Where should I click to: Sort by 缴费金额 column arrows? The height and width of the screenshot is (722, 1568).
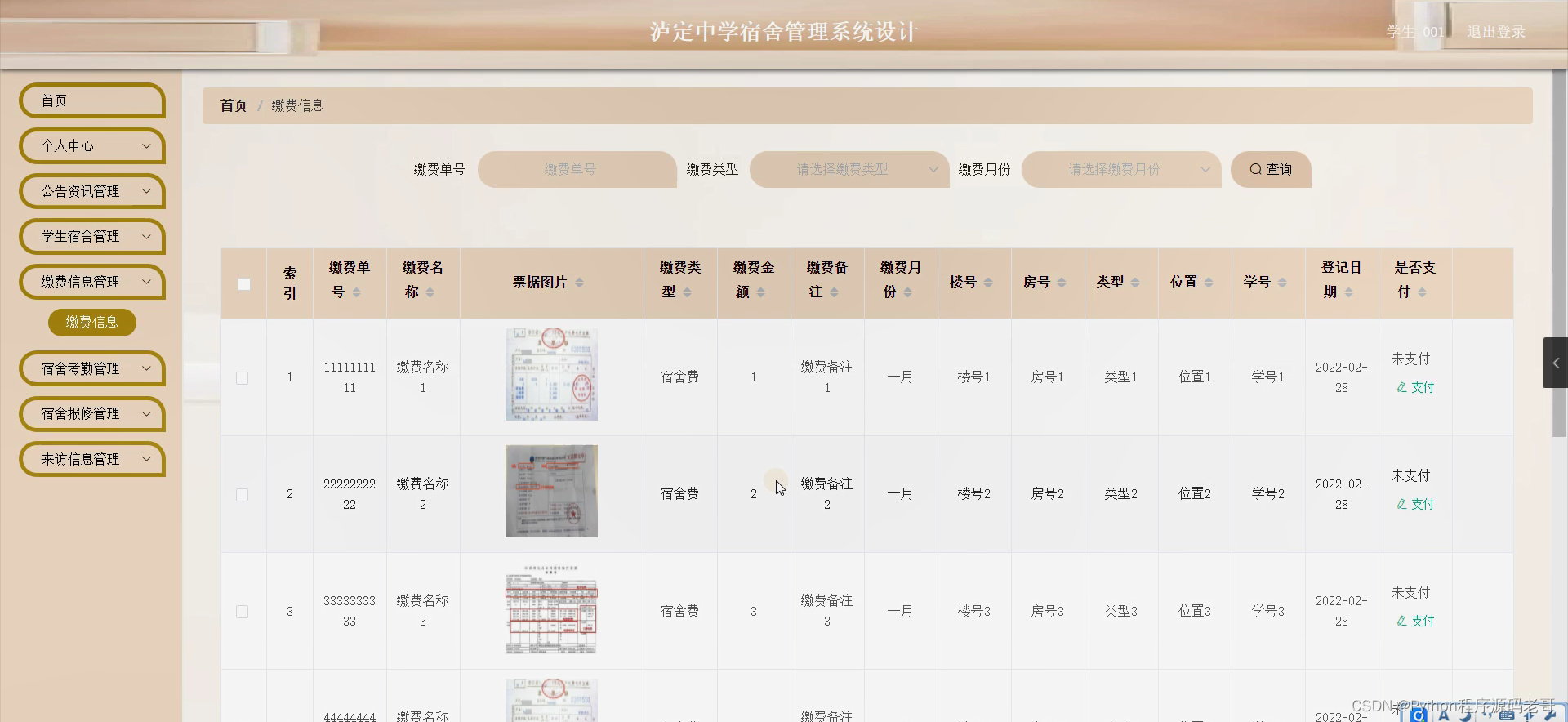pos(760,292)
